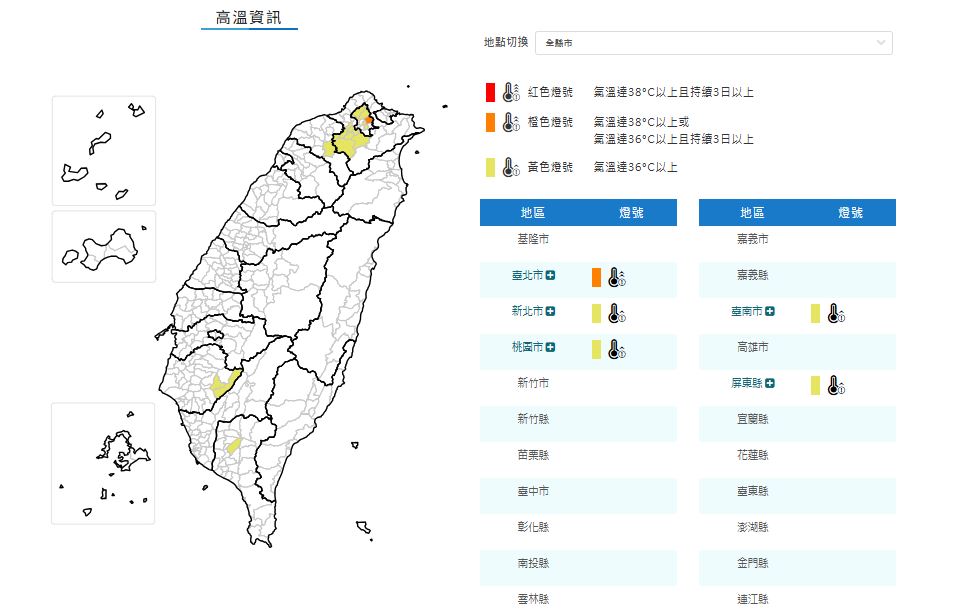Viewport: 963px width, 616px height.
Task: Expand 桃園市 district list with plus
Action: (550, 347)
